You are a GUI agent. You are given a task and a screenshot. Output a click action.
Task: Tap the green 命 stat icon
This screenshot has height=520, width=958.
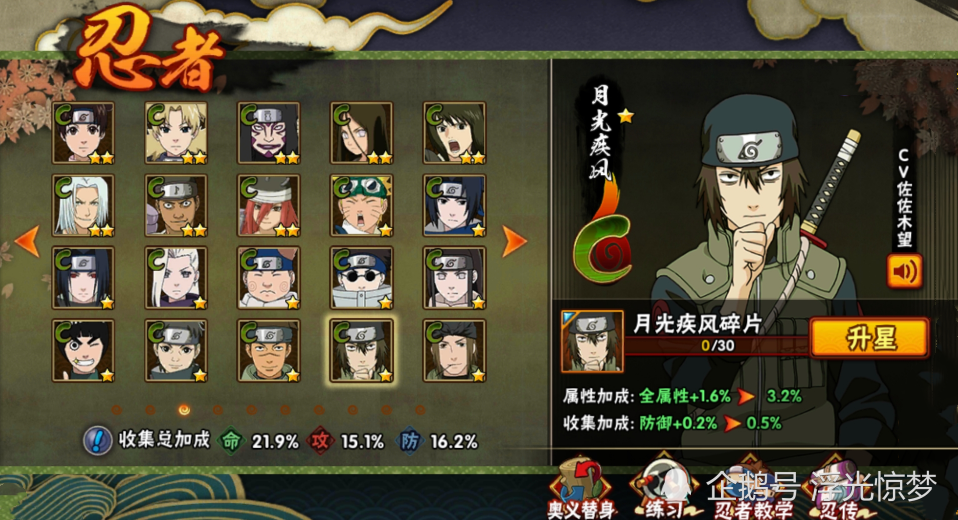pos(231,441)
